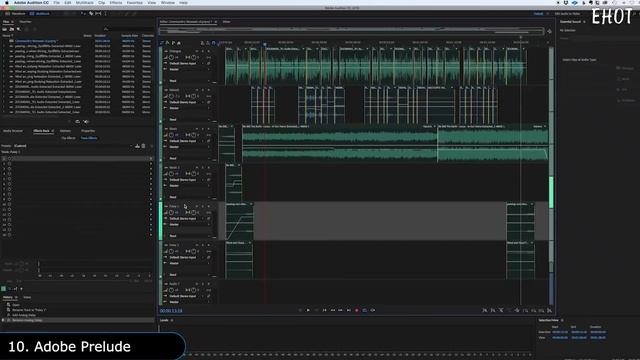Click the Pause transport button
This screenshot has width=640, height=360.
pos(316,310)
